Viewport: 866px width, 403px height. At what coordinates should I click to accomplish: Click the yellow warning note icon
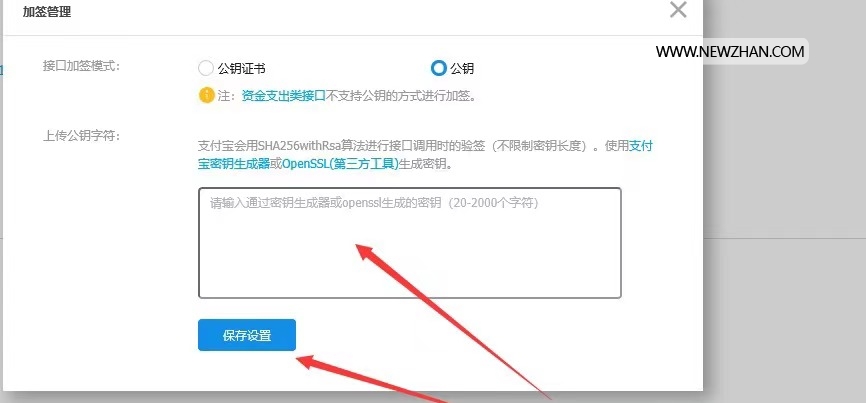[x=206, y=96]
